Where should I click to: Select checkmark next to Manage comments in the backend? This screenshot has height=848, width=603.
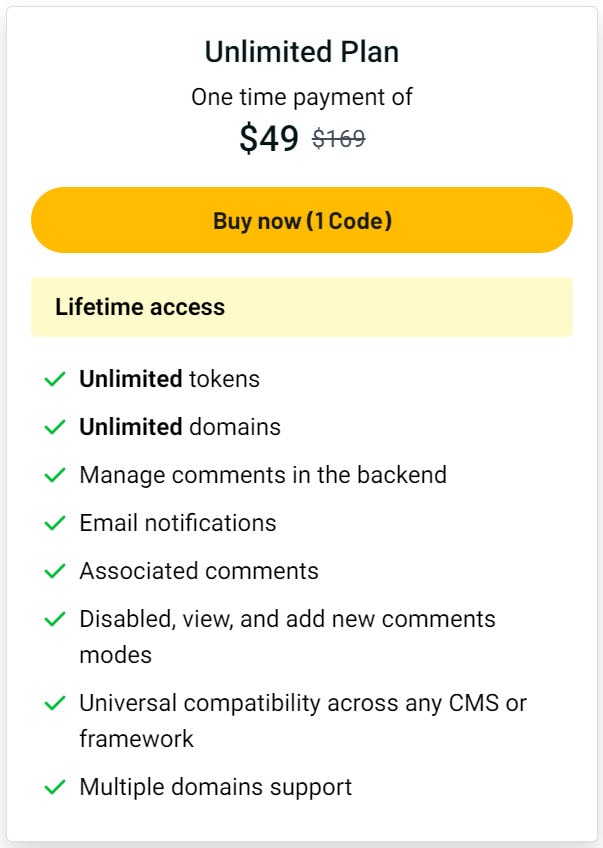[x=55, y=476]
